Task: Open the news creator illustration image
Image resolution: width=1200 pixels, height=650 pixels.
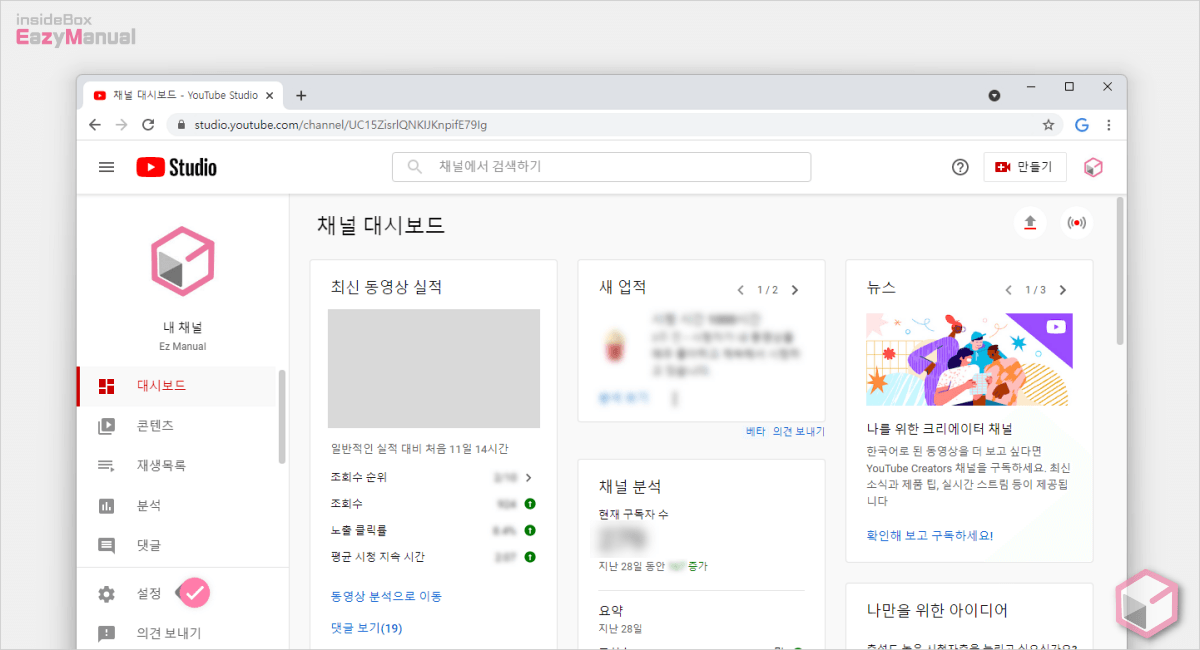Action: click(x=969, y=359)
